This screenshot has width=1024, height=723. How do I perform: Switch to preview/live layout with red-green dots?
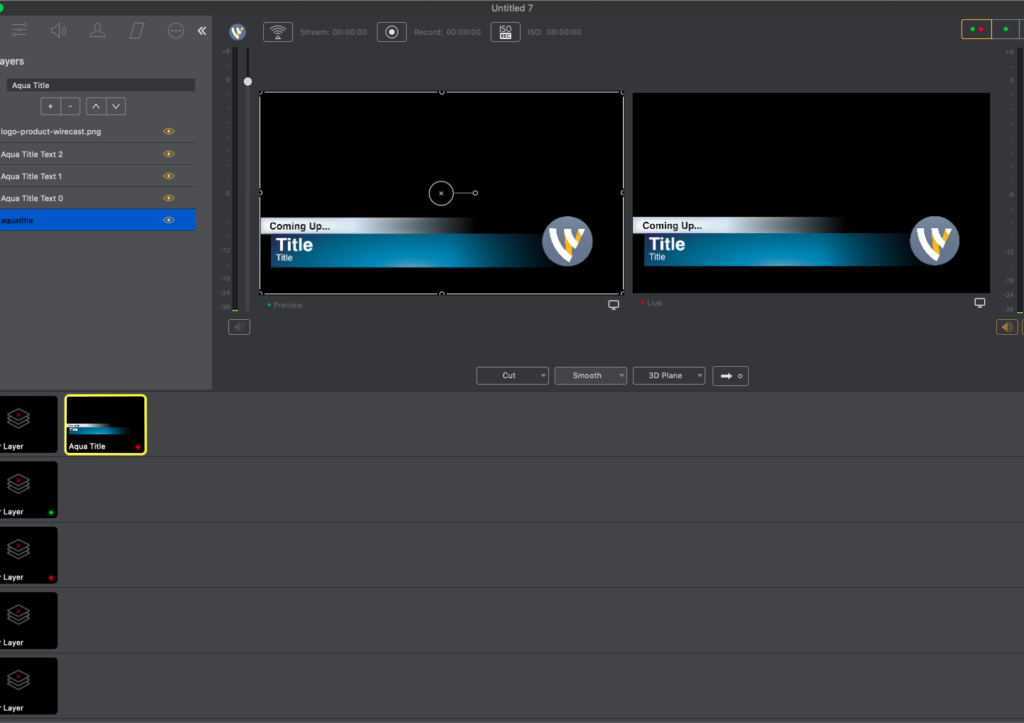pos(976,29)
